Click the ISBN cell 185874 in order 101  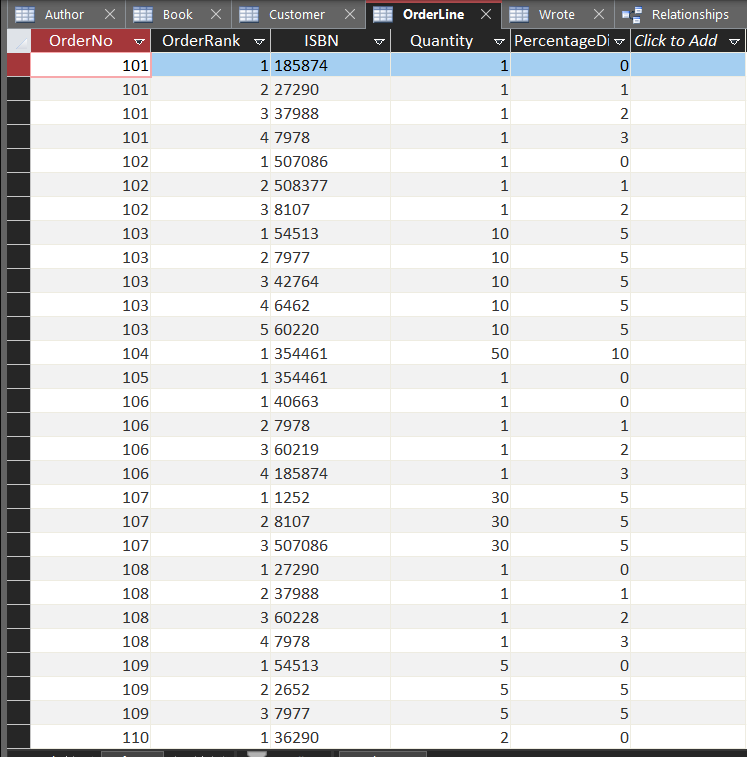point(331,65)
